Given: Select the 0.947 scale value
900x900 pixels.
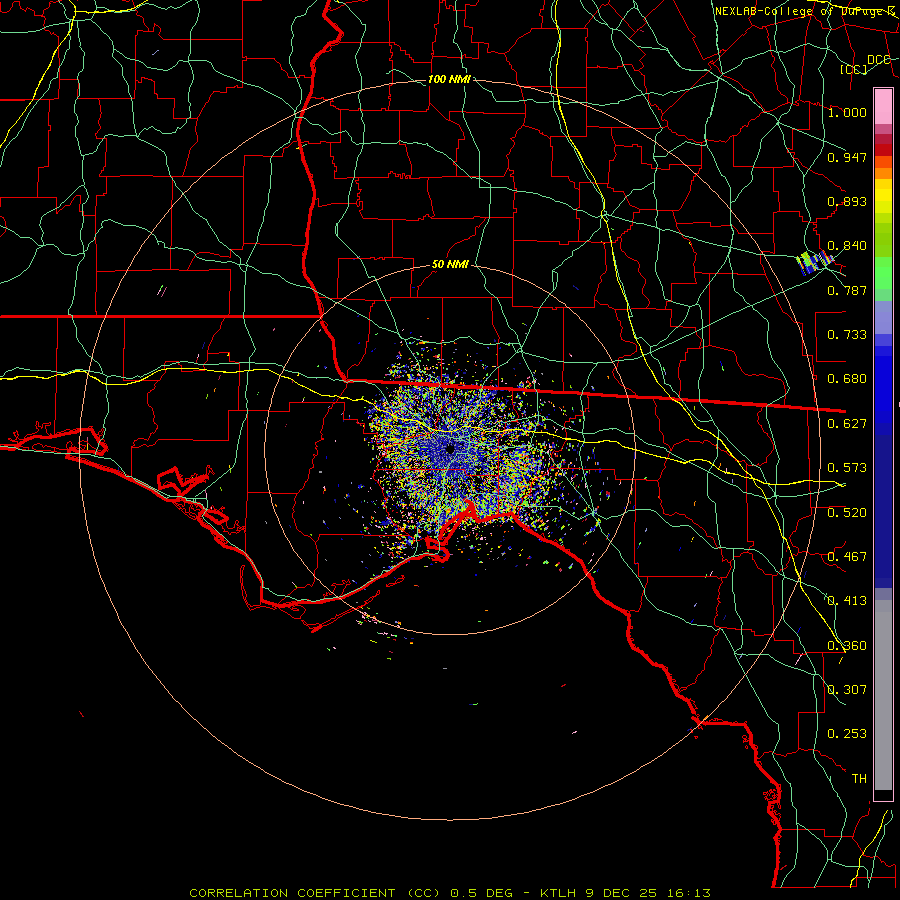Looking at the screenshot, I should [847, 157].
